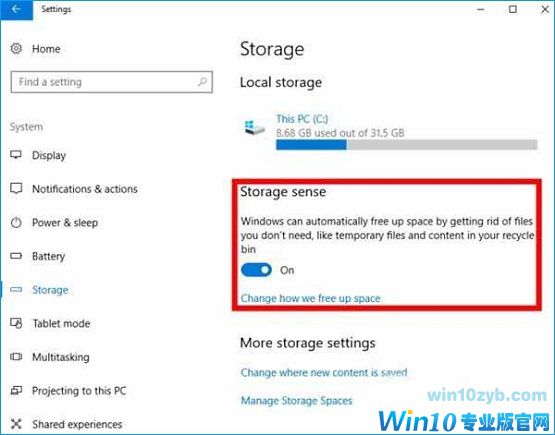
Task: Open Change where new content is saved
Action: pos(324,372)
